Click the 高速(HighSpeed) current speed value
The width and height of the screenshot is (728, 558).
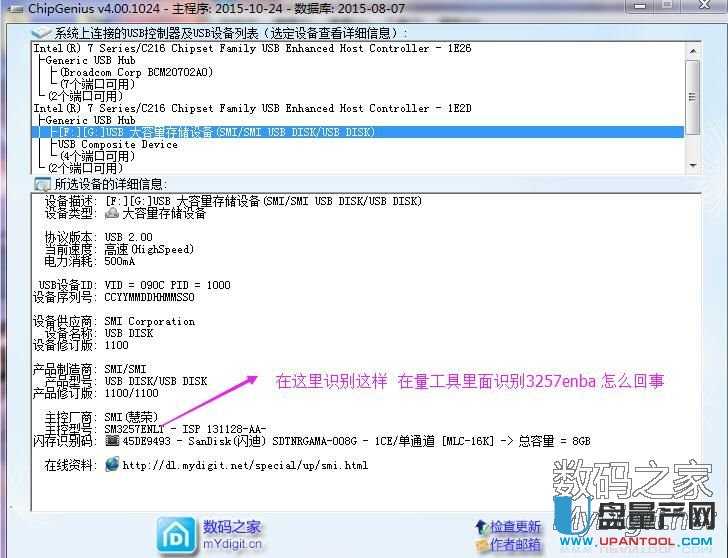tap(149, 249)
